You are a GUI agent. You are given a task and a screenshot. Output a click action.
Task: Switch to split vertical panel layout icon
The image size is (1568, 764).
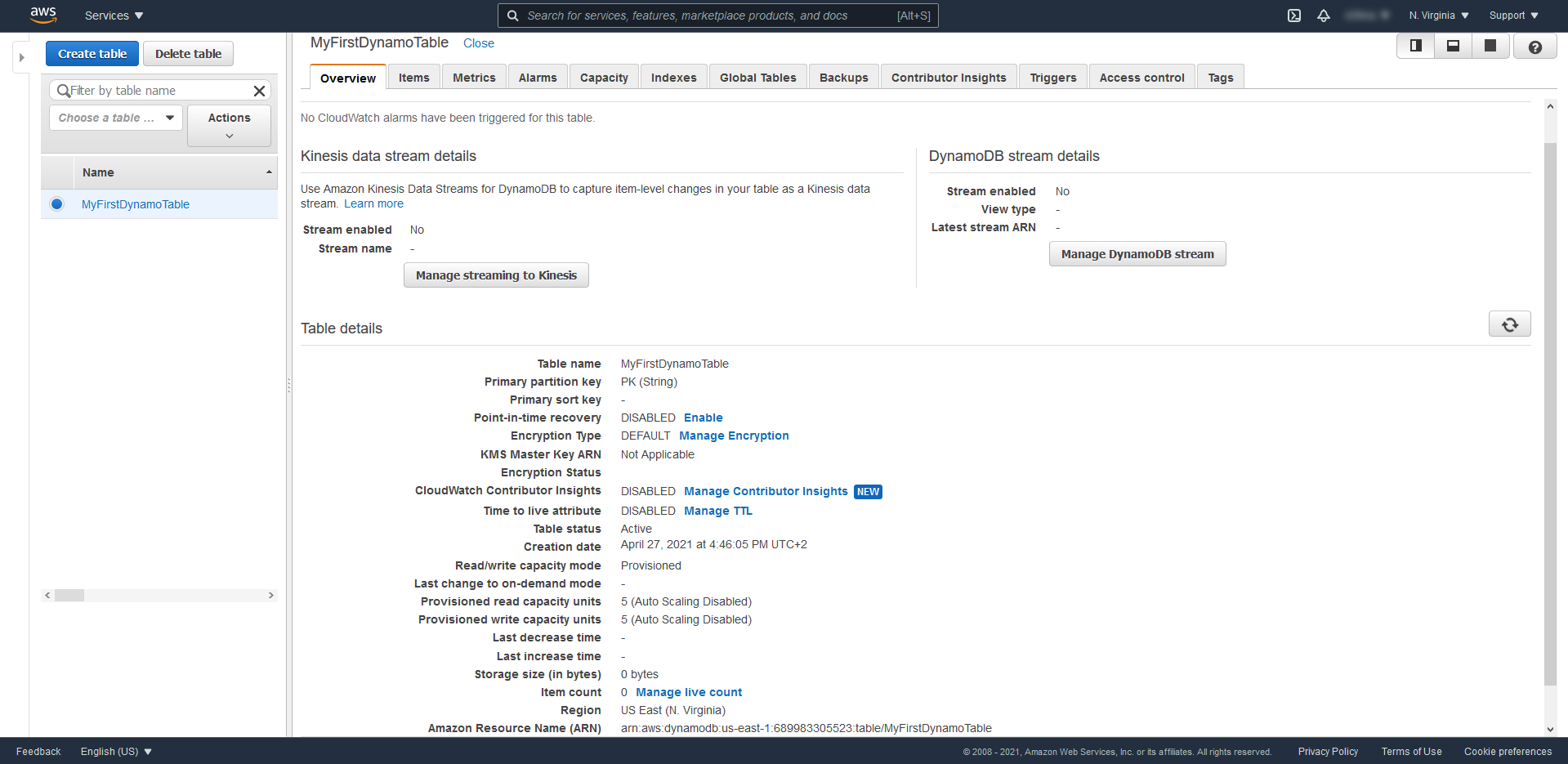pyautogui.click(x=1416, y=46)
